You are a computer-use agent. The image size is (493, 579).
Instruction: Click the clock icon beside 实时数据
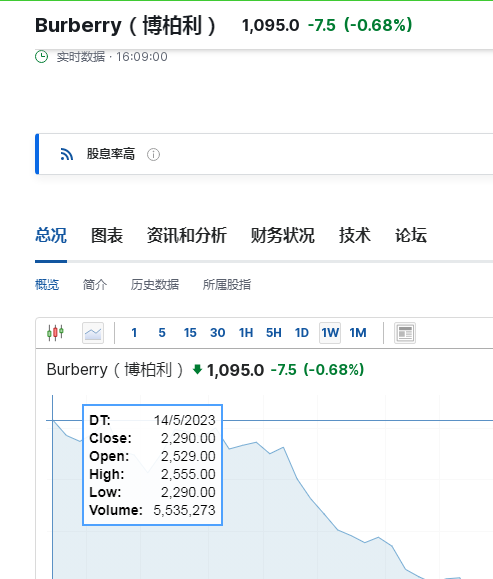[41, 57]
